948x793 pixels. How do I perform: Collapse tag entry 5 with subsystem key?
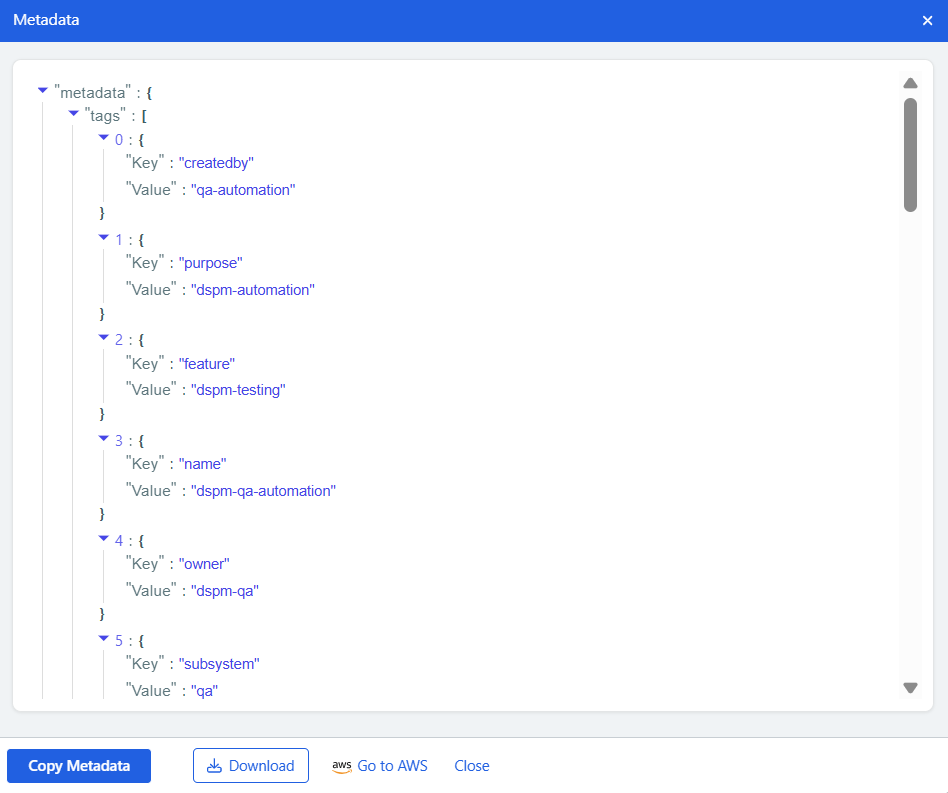click(x=104, y=639)
